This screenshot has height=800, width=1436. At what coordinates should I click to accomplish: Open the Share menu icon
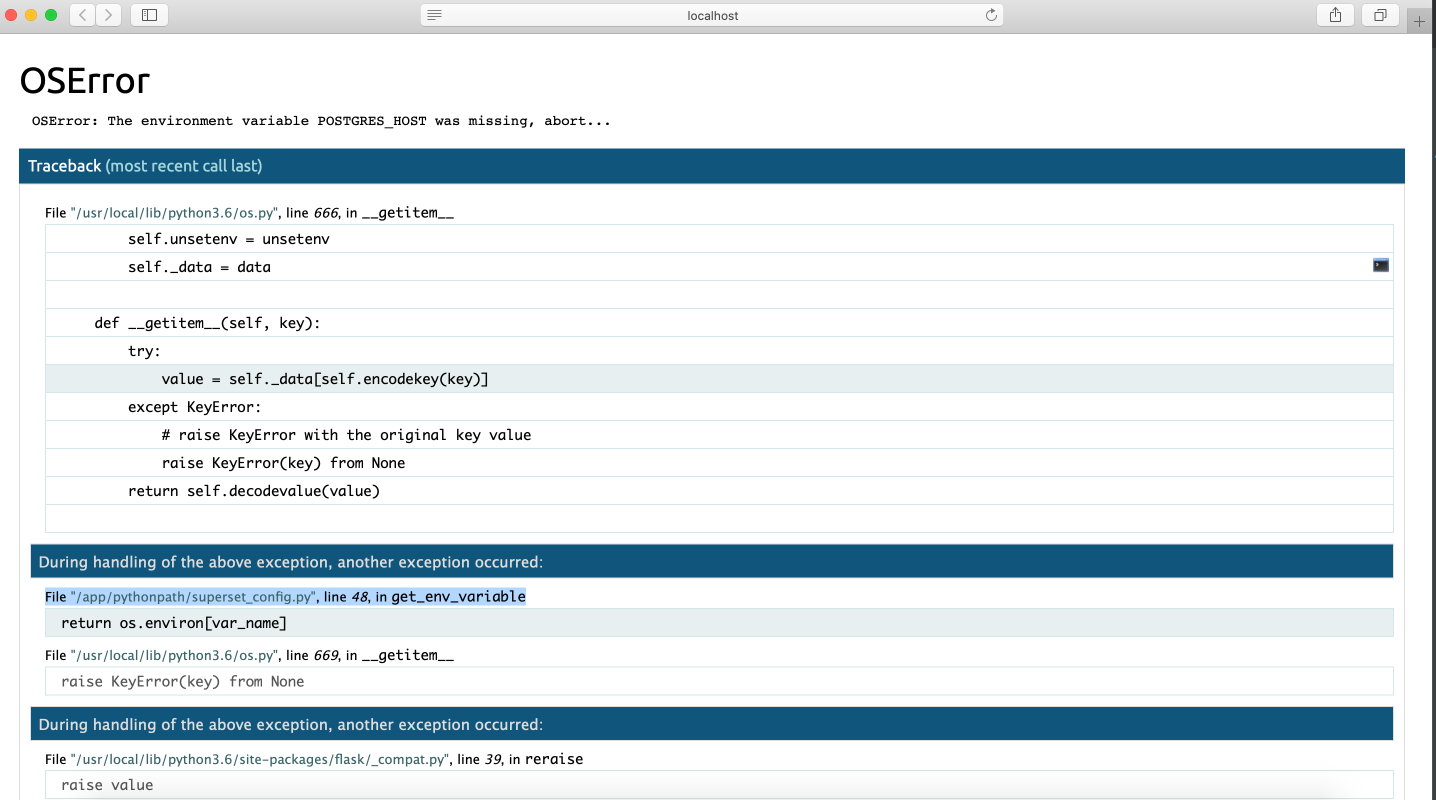(x=1335, y=15)
